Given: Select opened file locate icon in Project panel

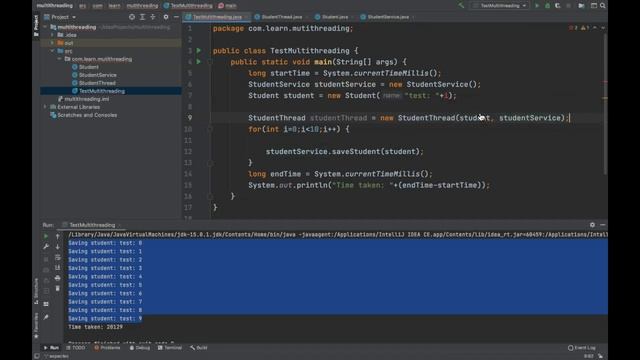Looking at the screenshot, I should coord(132,17).
